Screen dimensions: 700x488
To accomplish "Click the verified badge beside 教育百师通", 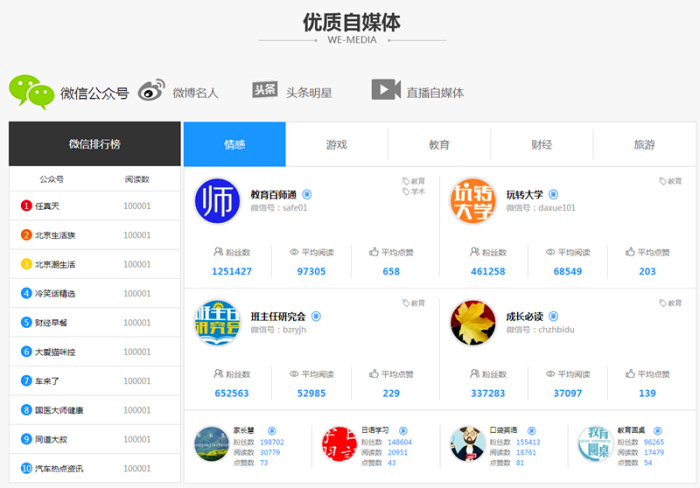I will pyautogui.click(x=306, y=194).
